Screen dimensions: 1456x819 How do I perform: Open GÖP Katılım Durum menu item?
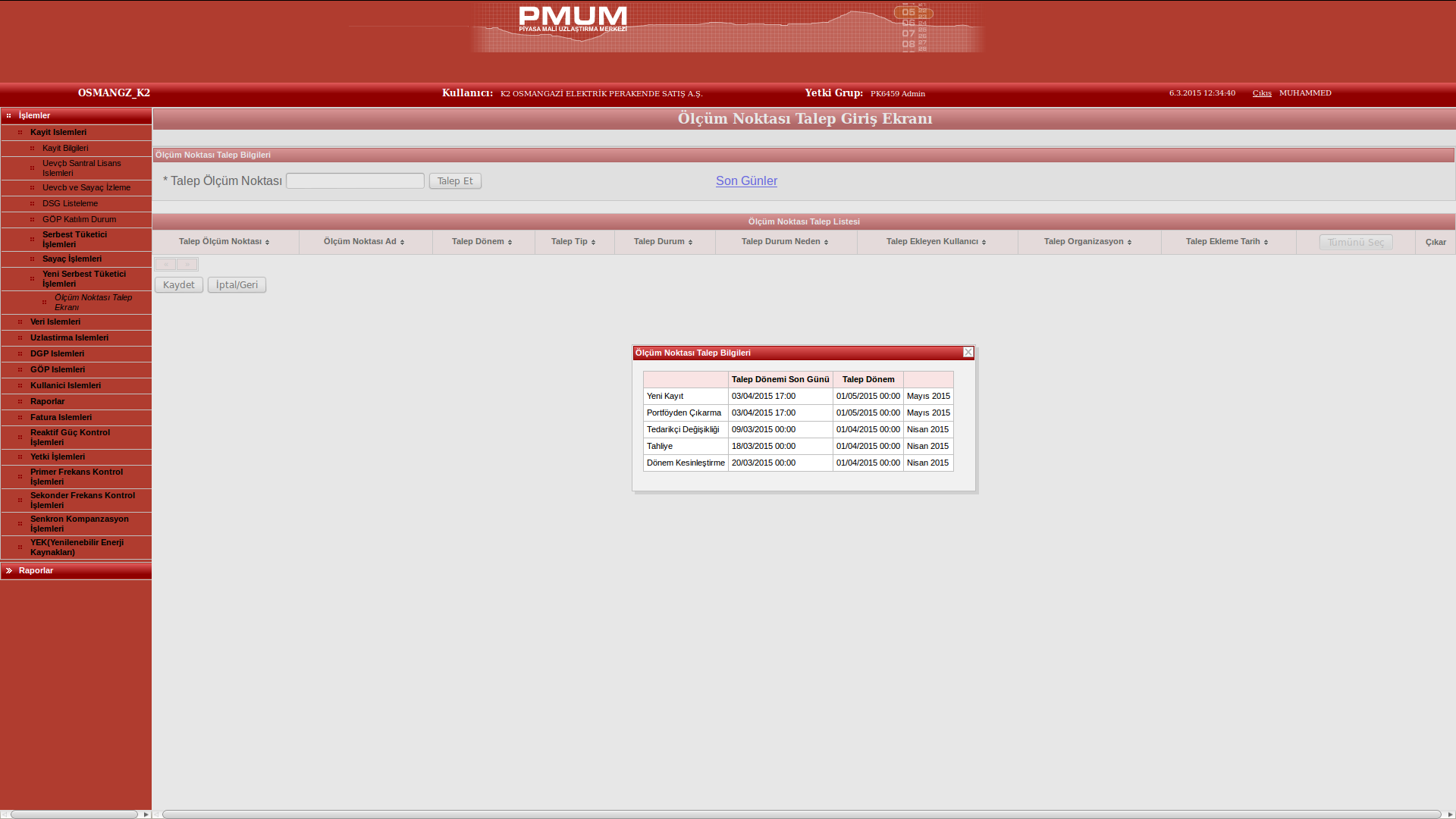point(79,220)
